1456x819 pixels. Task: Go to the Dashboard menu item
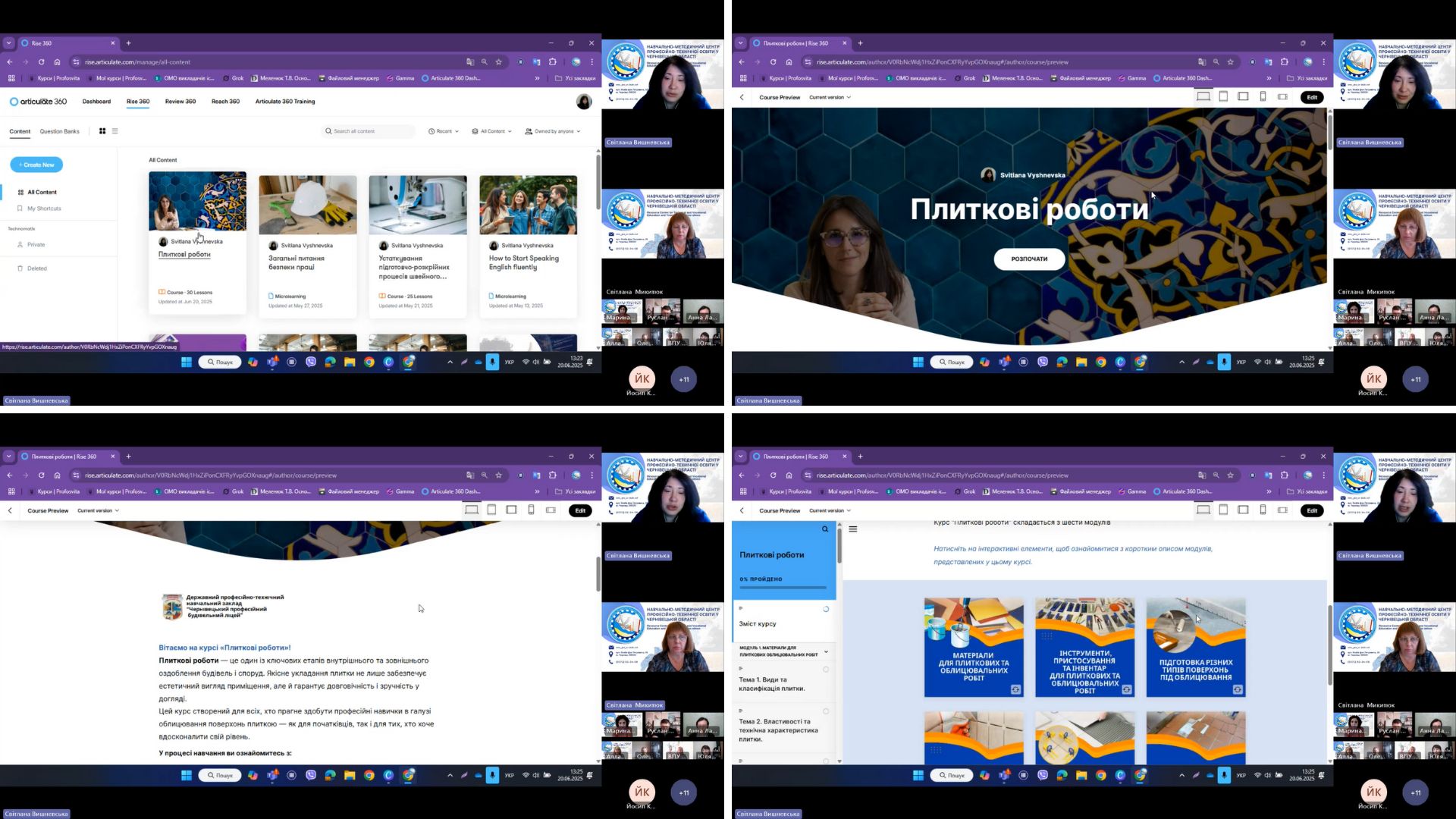(x=96, y=102)
